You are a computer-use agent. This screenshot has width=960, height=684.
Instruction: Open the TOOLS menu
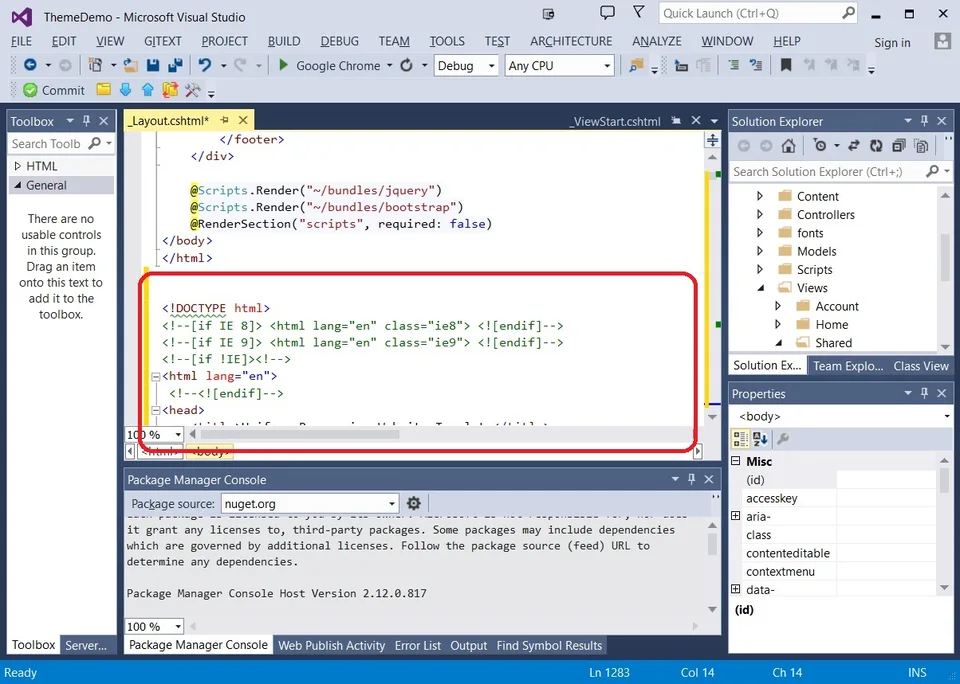point(447,41)
